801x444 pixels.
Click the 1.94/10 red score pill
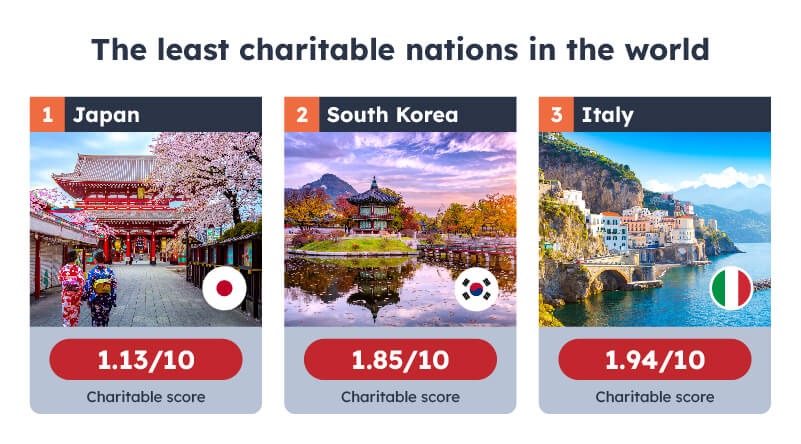tap(654, 360)
